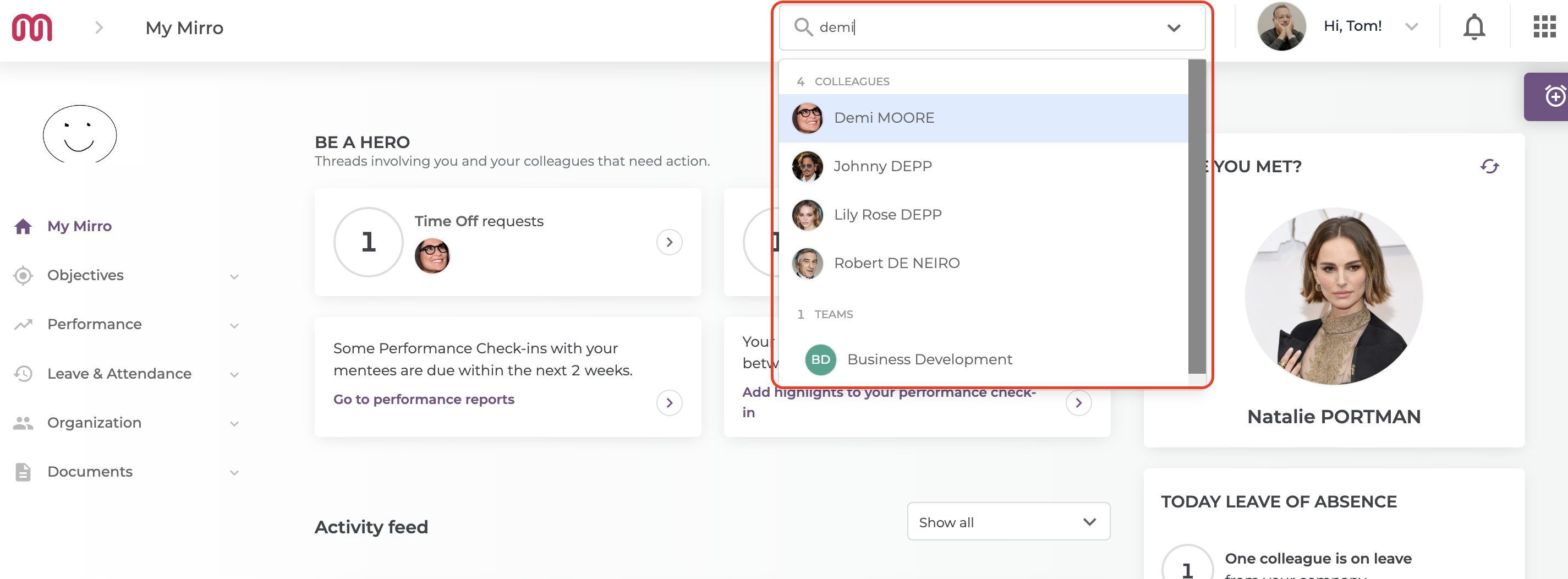Click avatar under Time Off requests
Viewport: 1568px width, 579px height.
[x=432, y=256]
